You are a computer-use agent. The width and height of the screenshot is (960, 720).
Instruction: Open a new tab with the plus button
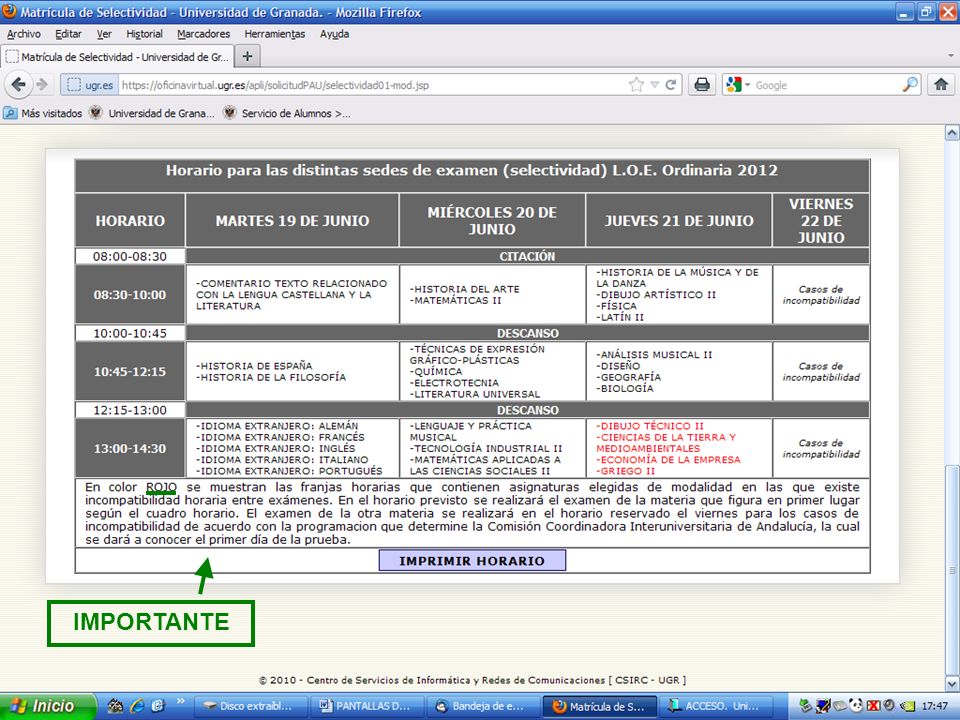pos(247,56)
